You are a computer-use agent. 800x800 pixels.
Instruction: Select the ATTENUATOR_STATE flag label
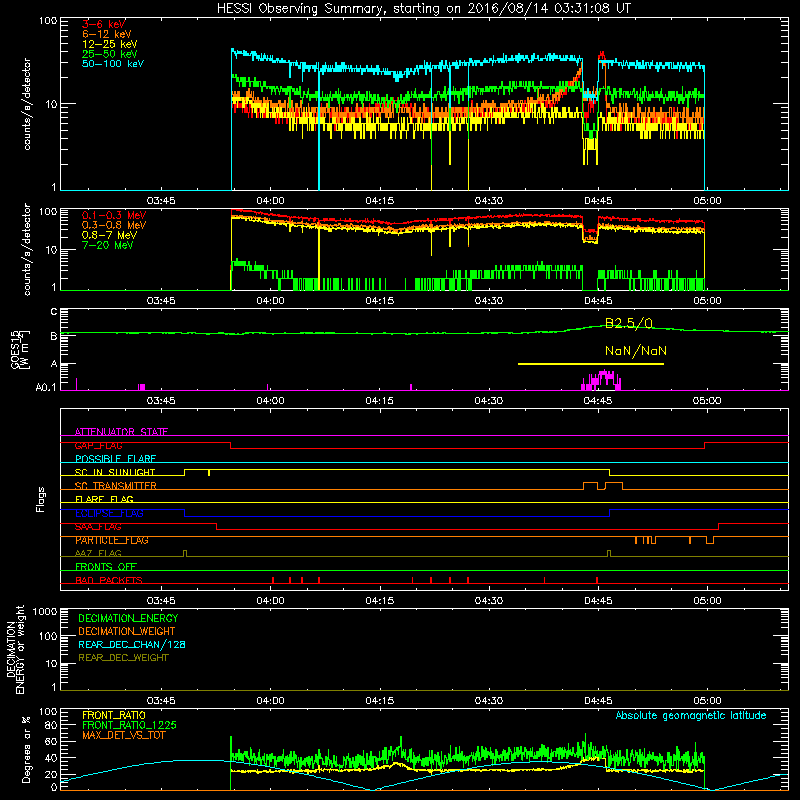[121, 432]
